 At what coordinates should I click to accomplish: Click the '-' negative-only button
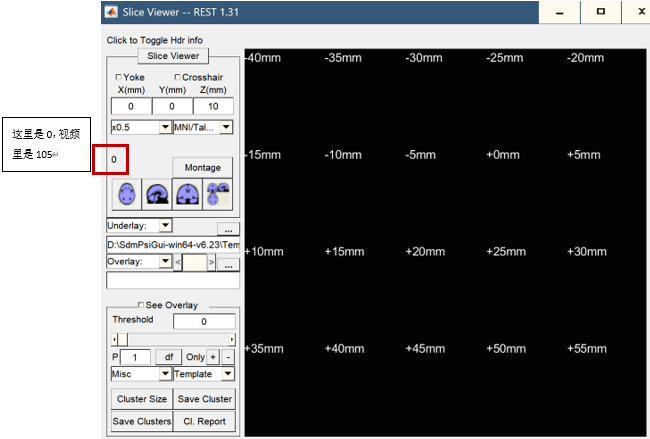pos(229,356)
